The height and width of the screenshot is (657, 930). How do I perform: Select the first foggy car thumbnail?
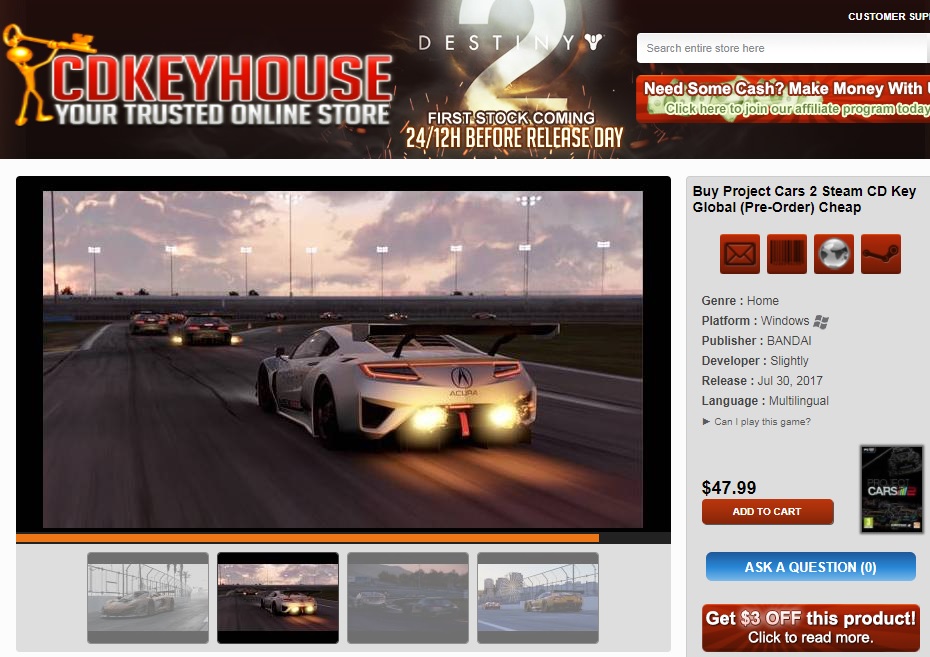click(148, 598)
